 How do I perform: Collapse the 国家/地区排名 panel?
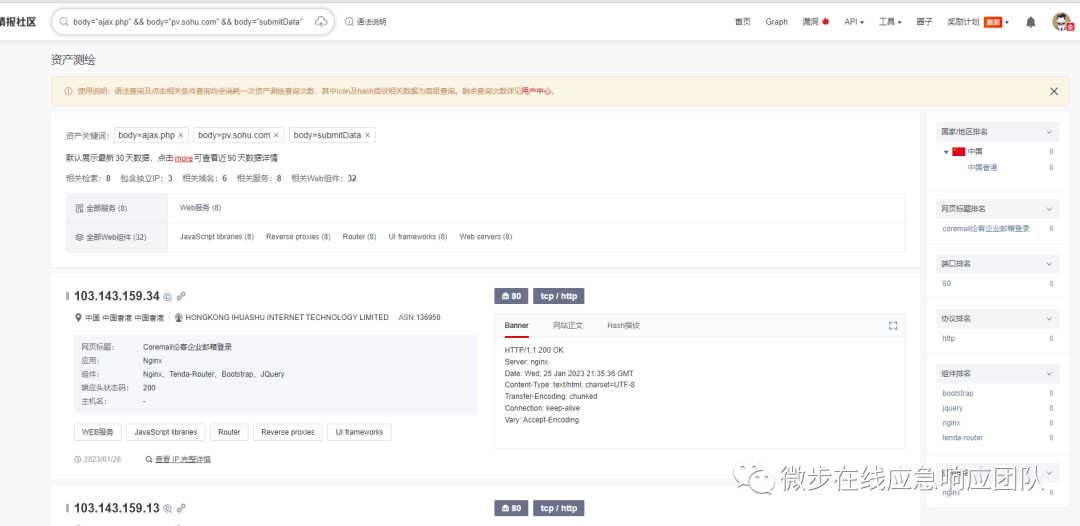tap(1049, 132)
